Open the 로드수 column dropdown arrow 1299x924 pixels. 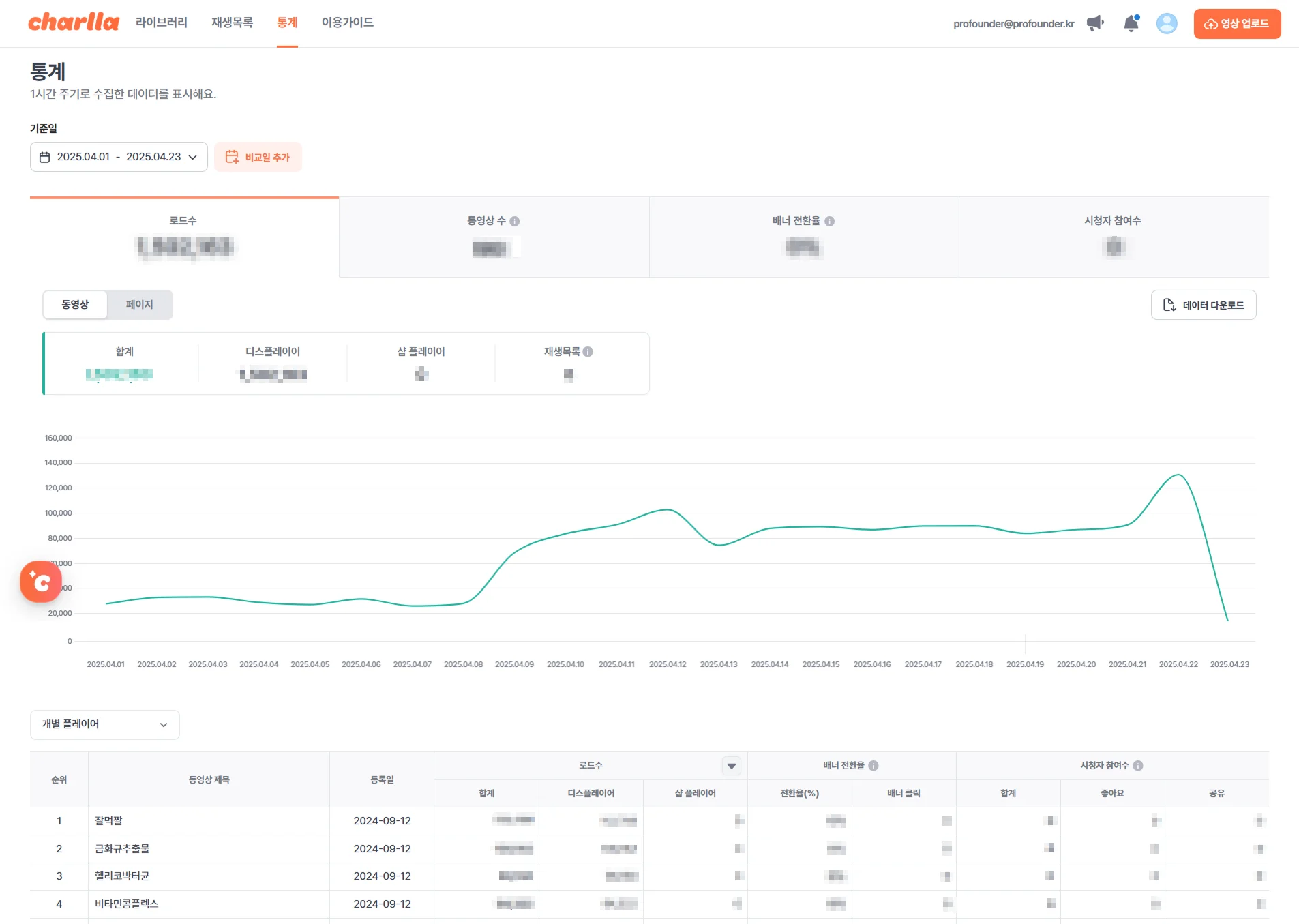pyautogui.click(x=732, y=766)
